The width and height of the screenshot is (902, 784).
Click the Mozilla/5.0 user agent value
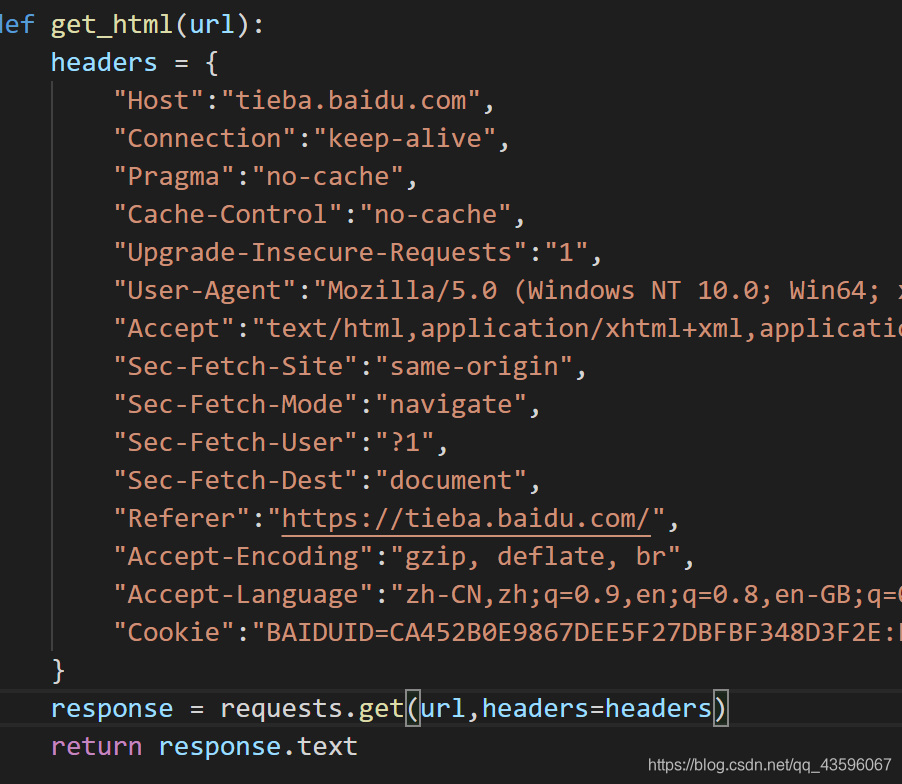[607, 290]
